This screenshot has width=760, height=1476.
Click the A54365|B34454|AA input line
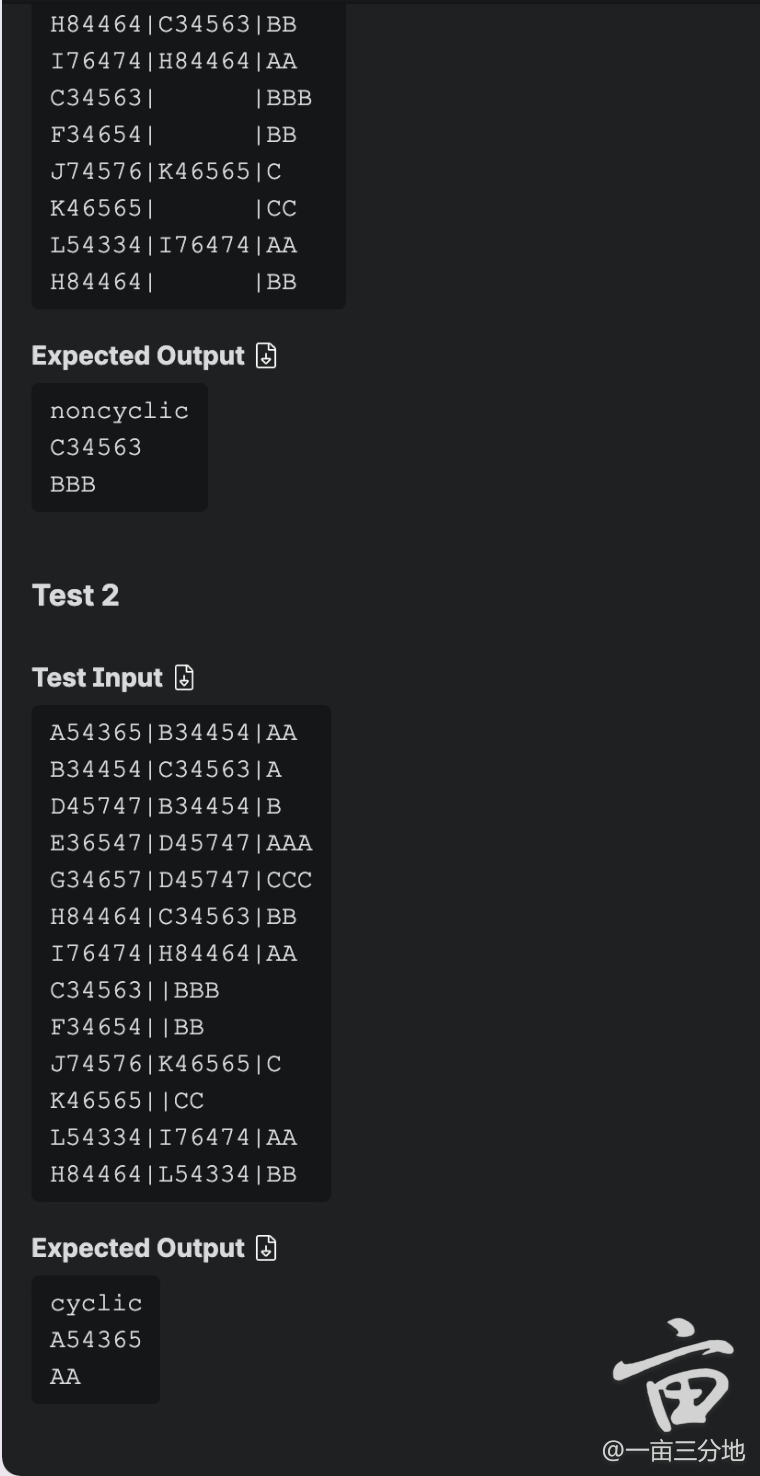coord(174,733)
